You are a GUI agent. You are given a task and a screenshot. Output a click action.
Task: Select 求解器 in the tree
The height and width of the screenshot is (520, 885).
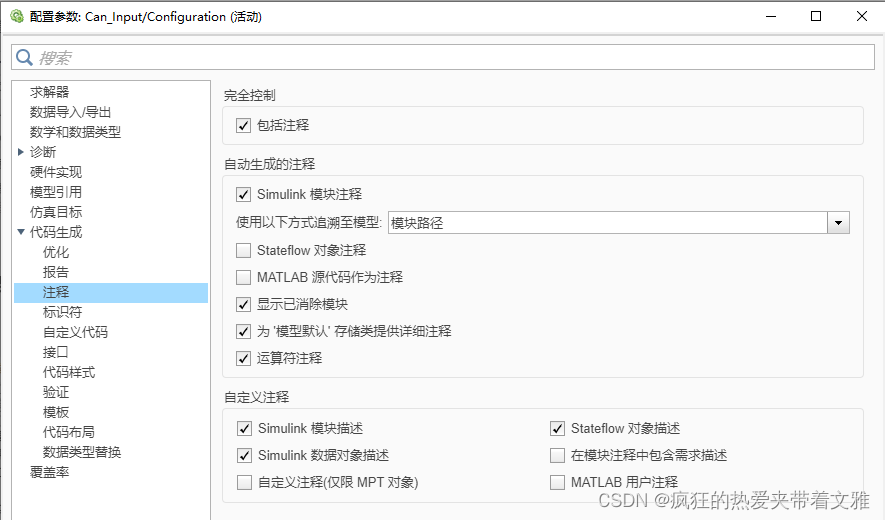click(50, 92)
